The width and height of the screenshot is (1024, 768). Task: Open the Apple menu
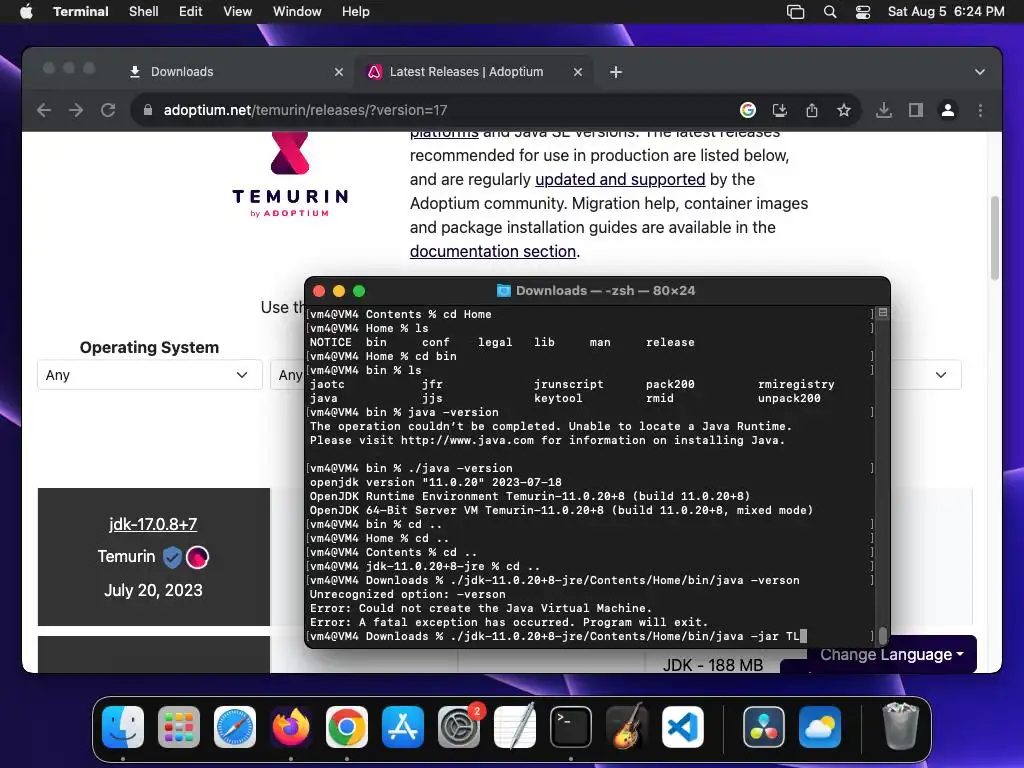tap(26, 12)
